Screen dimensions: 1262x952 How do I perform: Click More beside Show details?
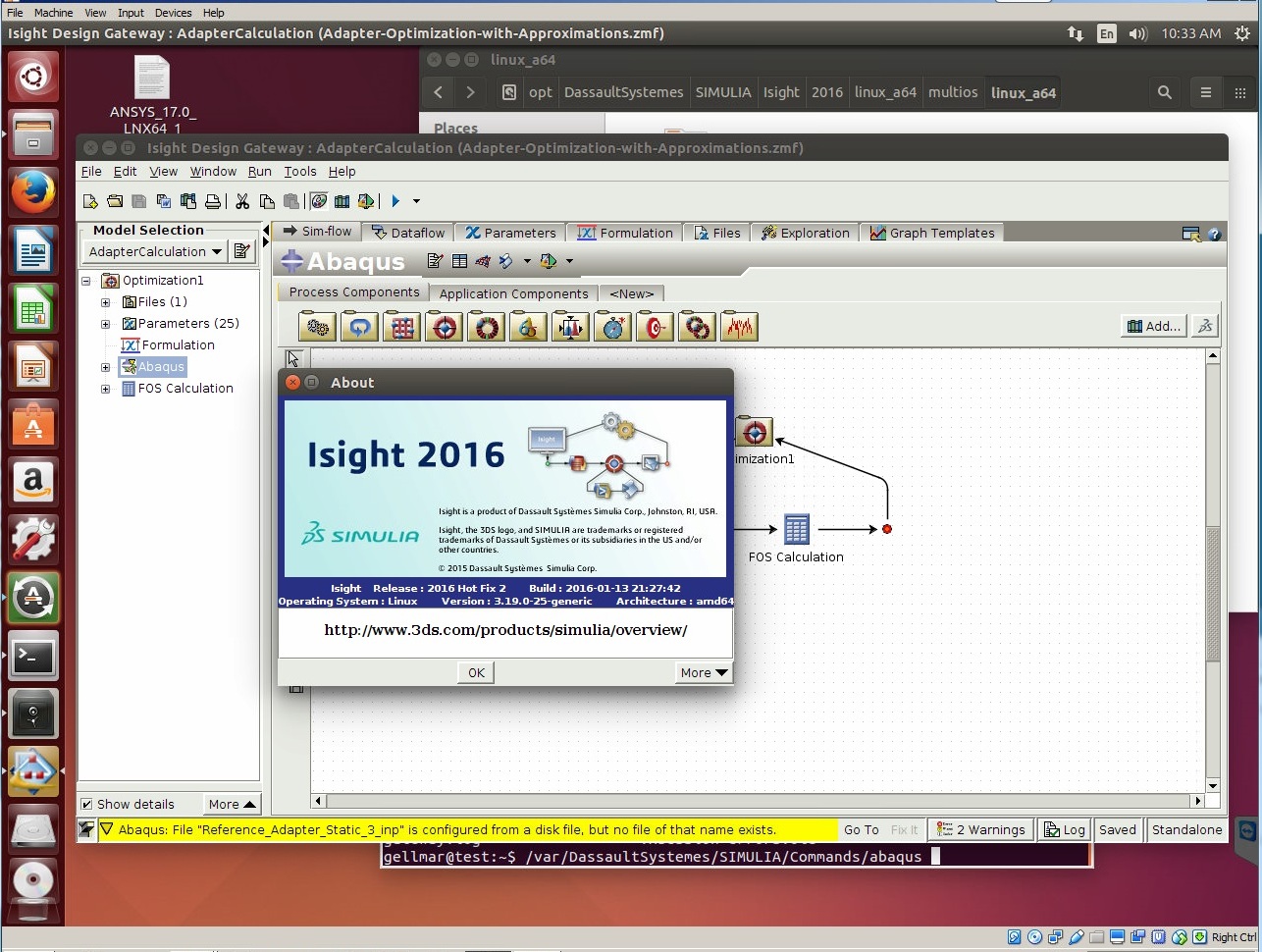tap(233, 804)
